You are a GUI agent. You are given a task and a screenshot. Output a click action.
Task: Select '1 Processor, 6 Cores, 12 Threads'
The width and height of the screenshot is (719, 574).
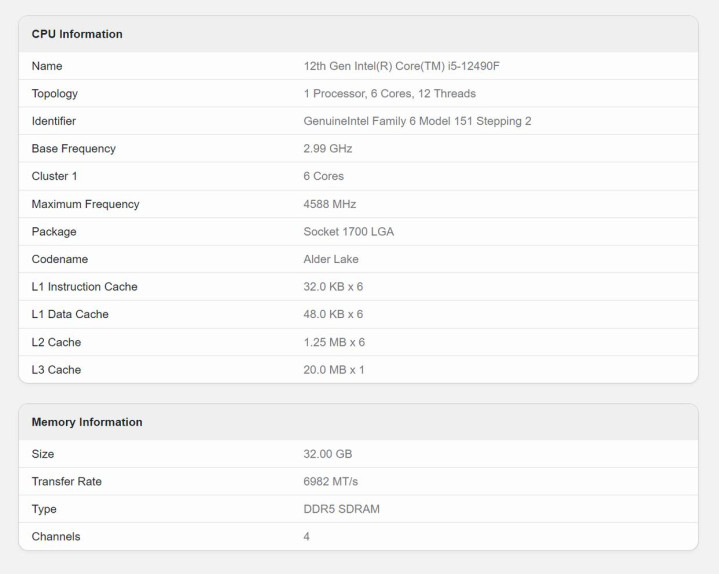[x=389, y=94]
